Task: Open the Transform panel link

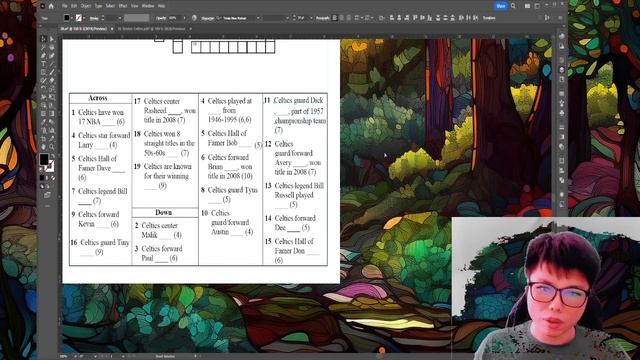Action: coord(489,18)
